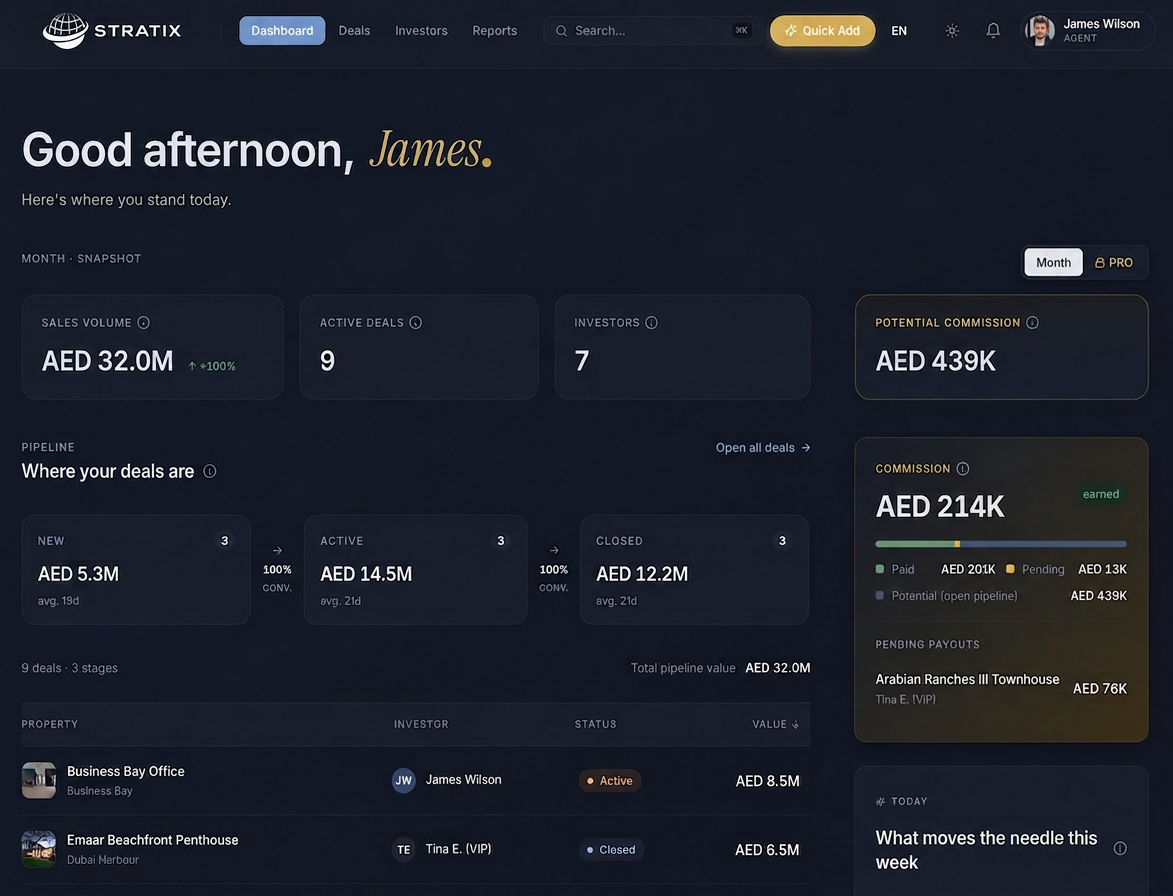Image resolution: width=1173 pixels, height=896 pixels.
Task: Click the commission progress bar
Action: 1001,544
